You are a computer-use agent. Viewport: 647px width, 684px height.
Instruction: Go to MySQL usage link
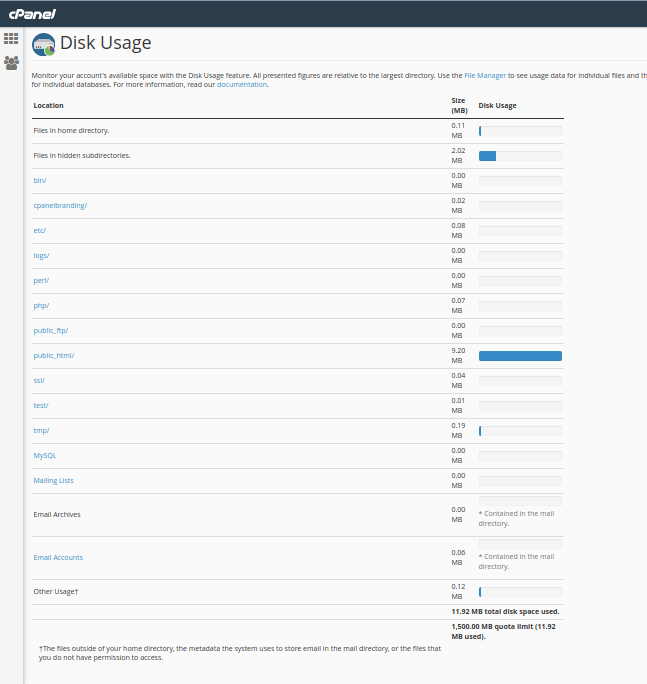(x=45, y=455)
